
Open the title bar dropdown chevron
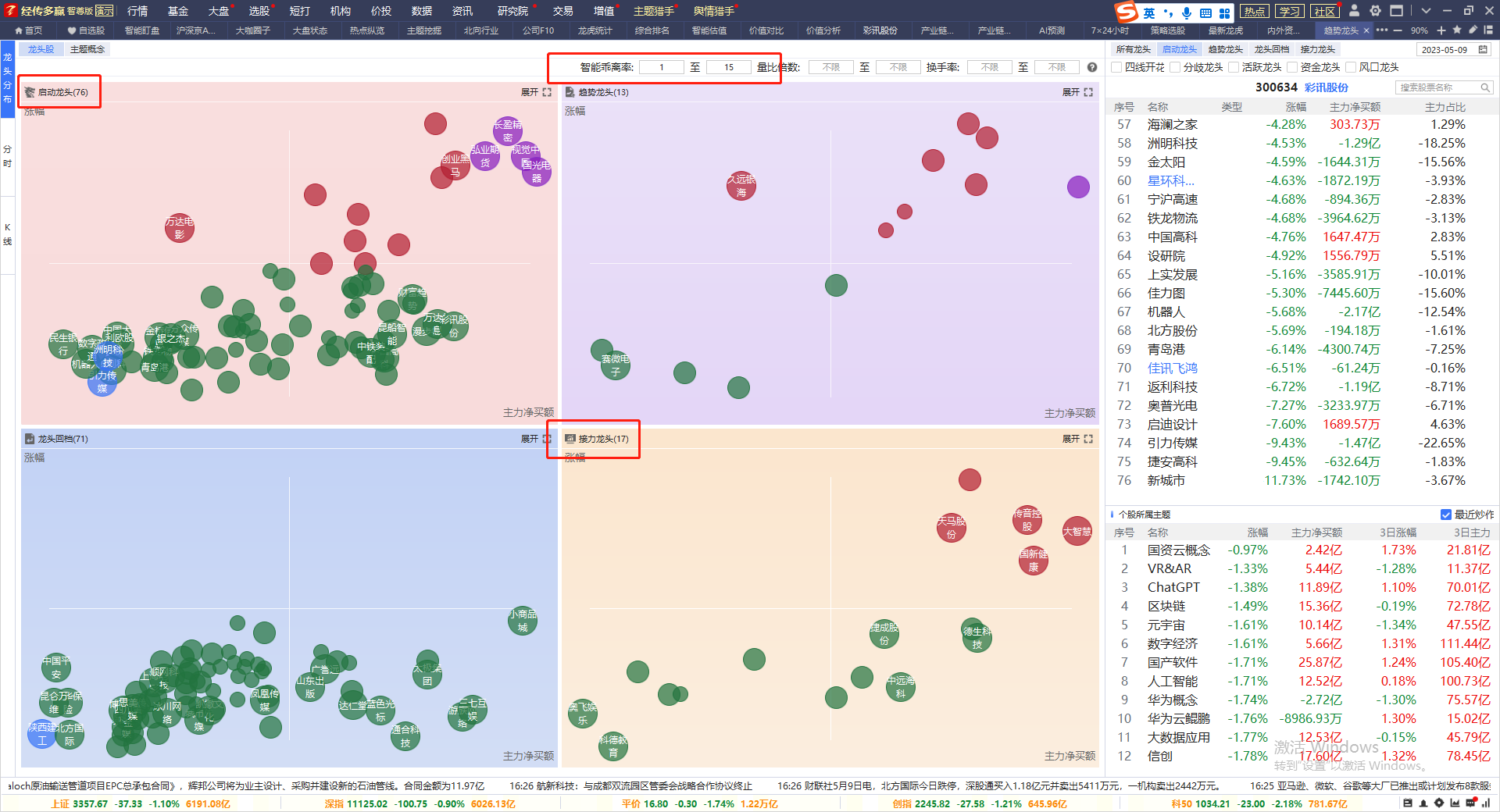[1426, 11]
